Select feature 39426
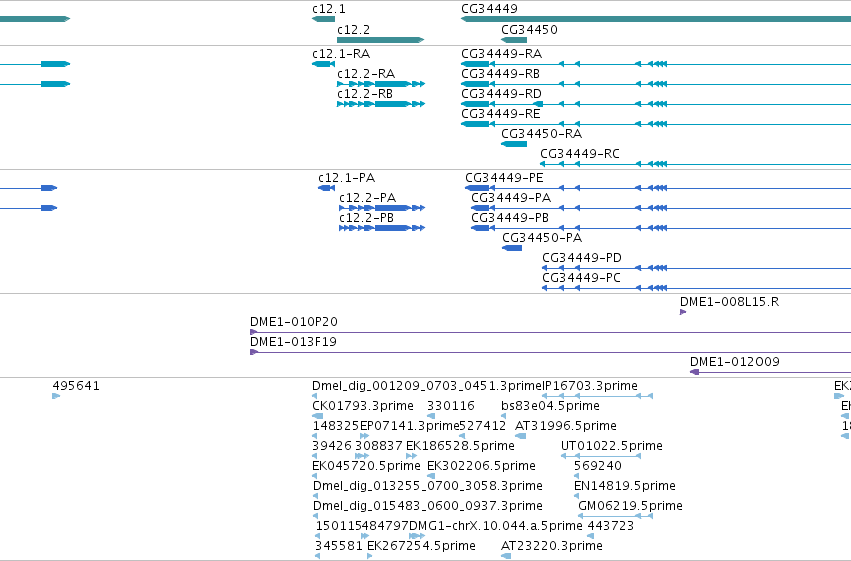 point(315,456)
